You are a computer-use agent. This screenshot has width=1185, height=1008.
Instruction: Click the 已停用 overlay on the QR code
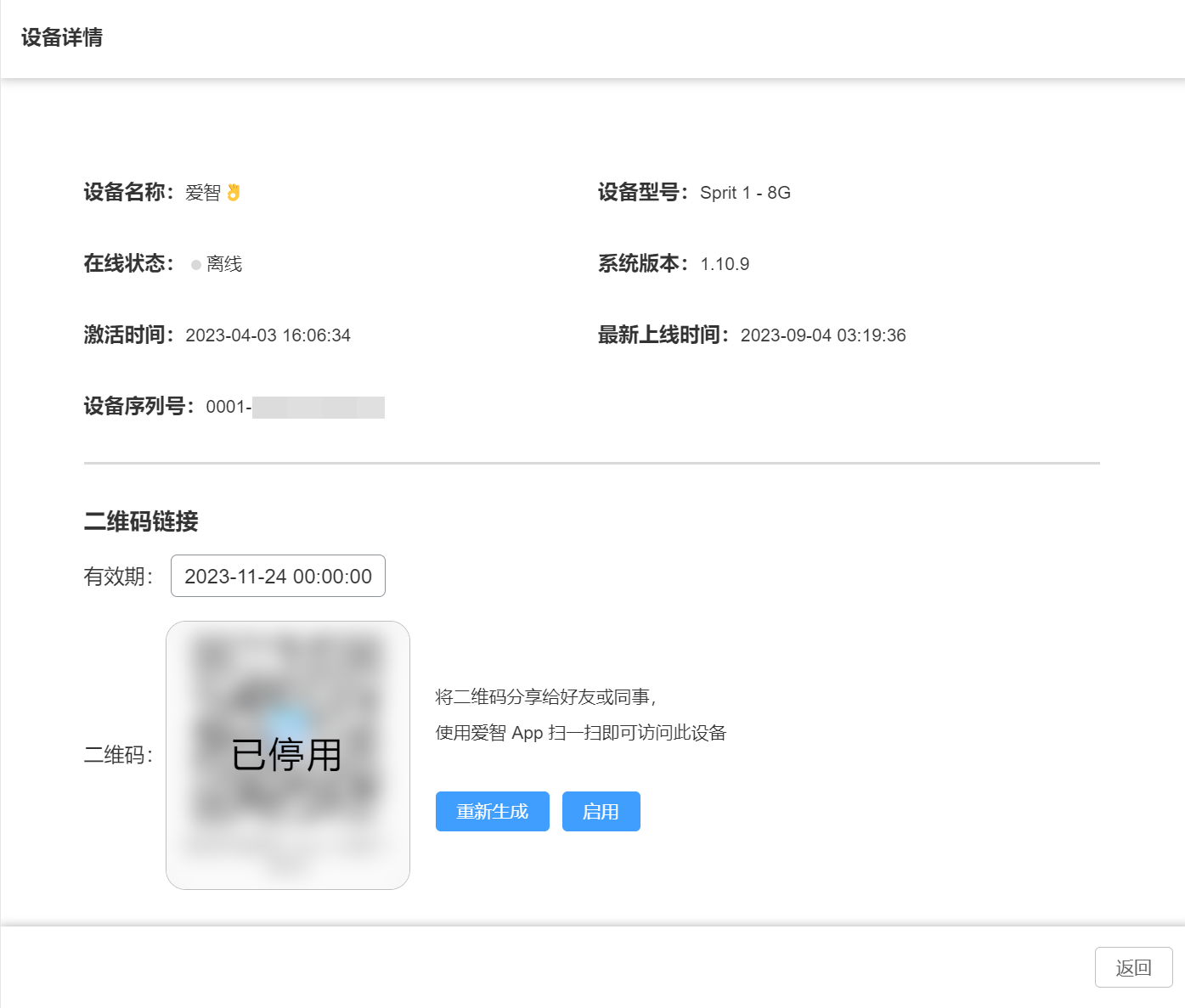tap(287, 752)
